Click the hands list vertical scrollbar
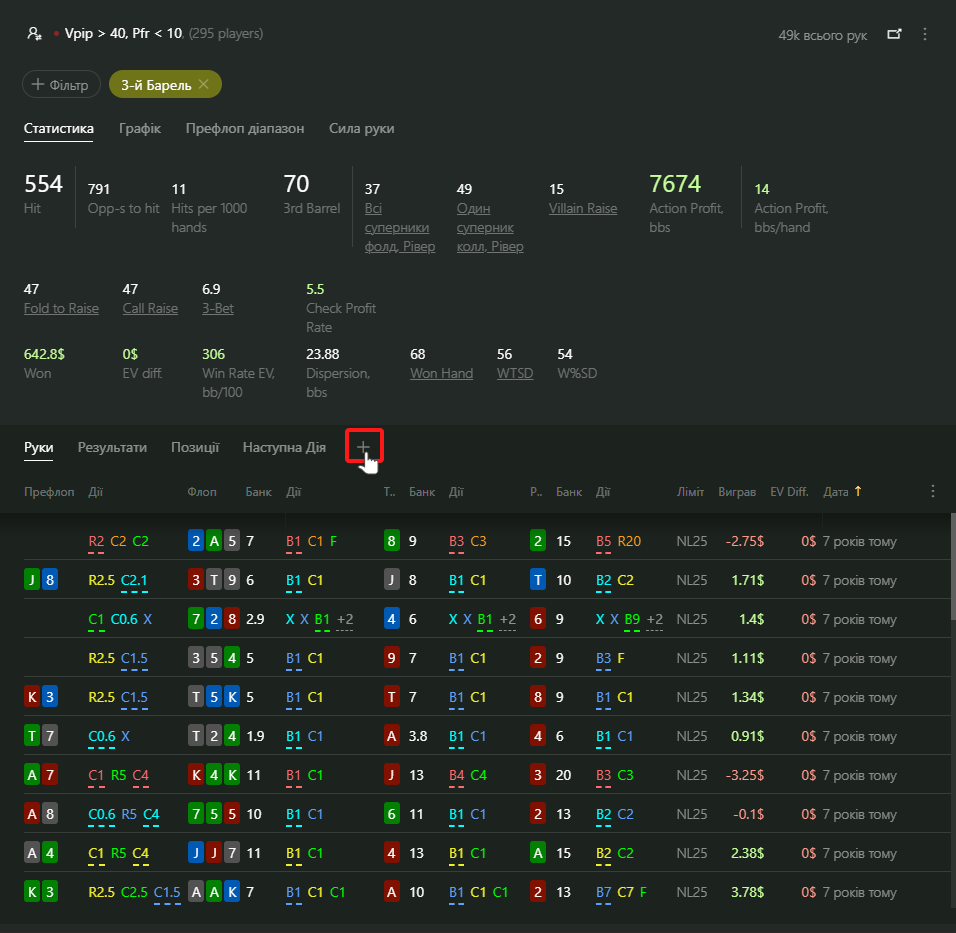The height and width of the screenshot is (933, 956). (952, 567)
